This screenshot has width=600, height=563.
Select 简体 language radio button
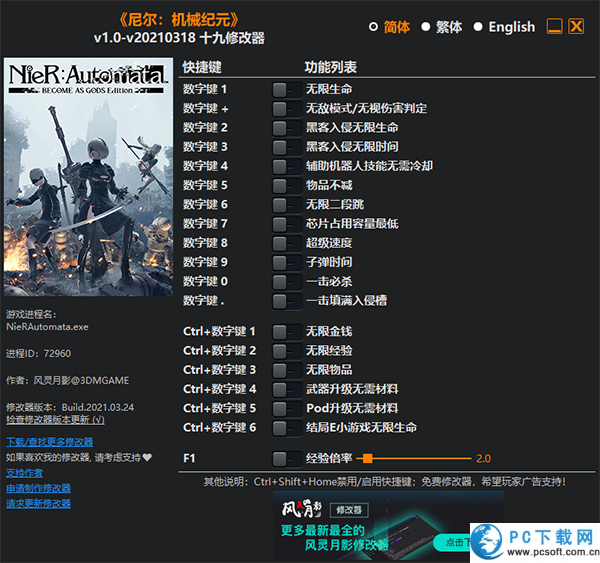(374, 27)
